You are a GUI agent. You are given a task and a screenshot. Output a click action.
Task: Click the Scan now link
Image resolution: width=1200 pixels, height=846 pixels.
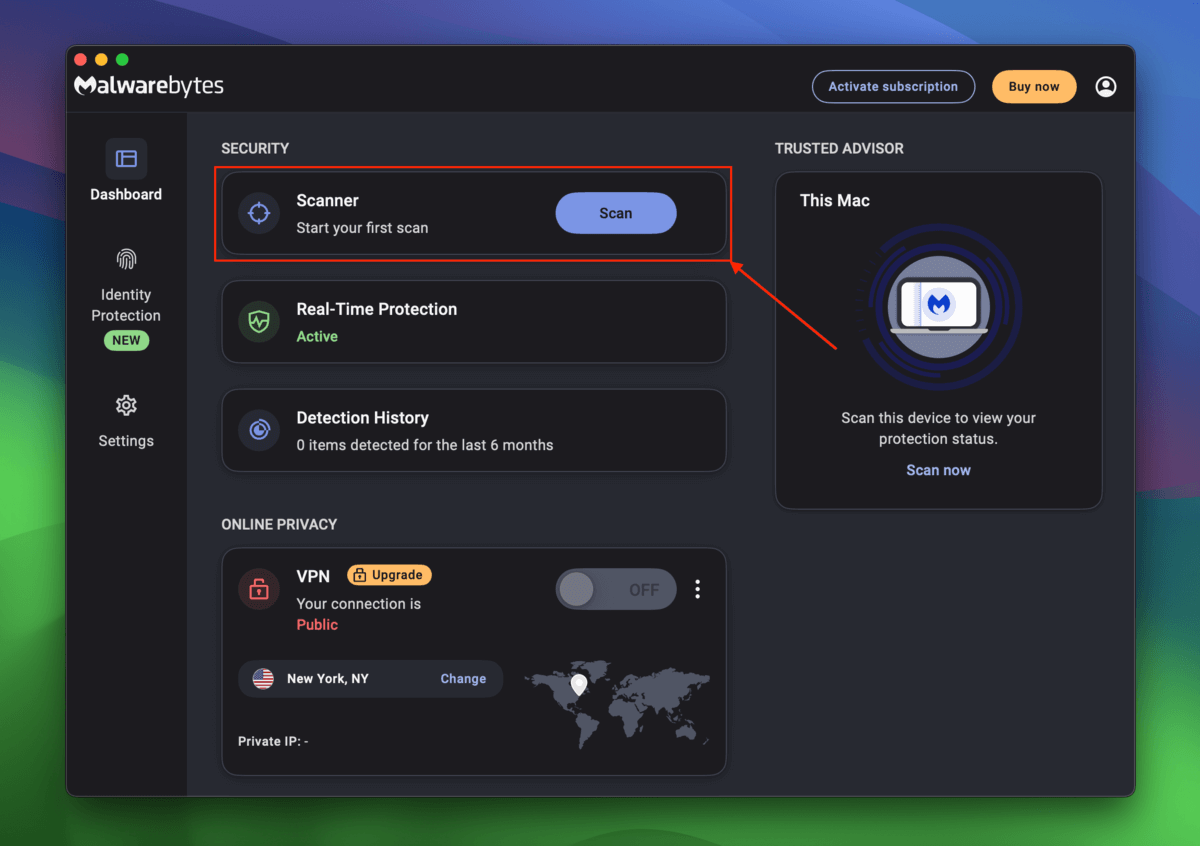click(x=938, y=470)
